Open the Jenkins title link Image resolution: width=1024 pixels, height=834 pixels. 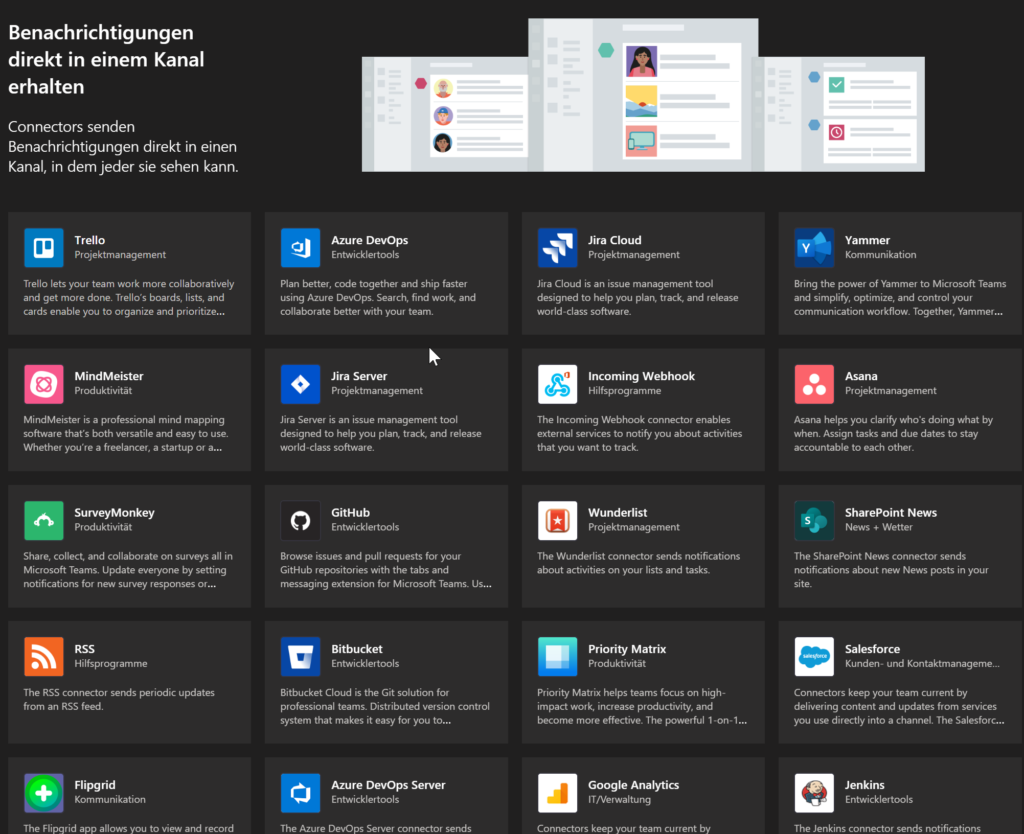(x=864, y=785)
